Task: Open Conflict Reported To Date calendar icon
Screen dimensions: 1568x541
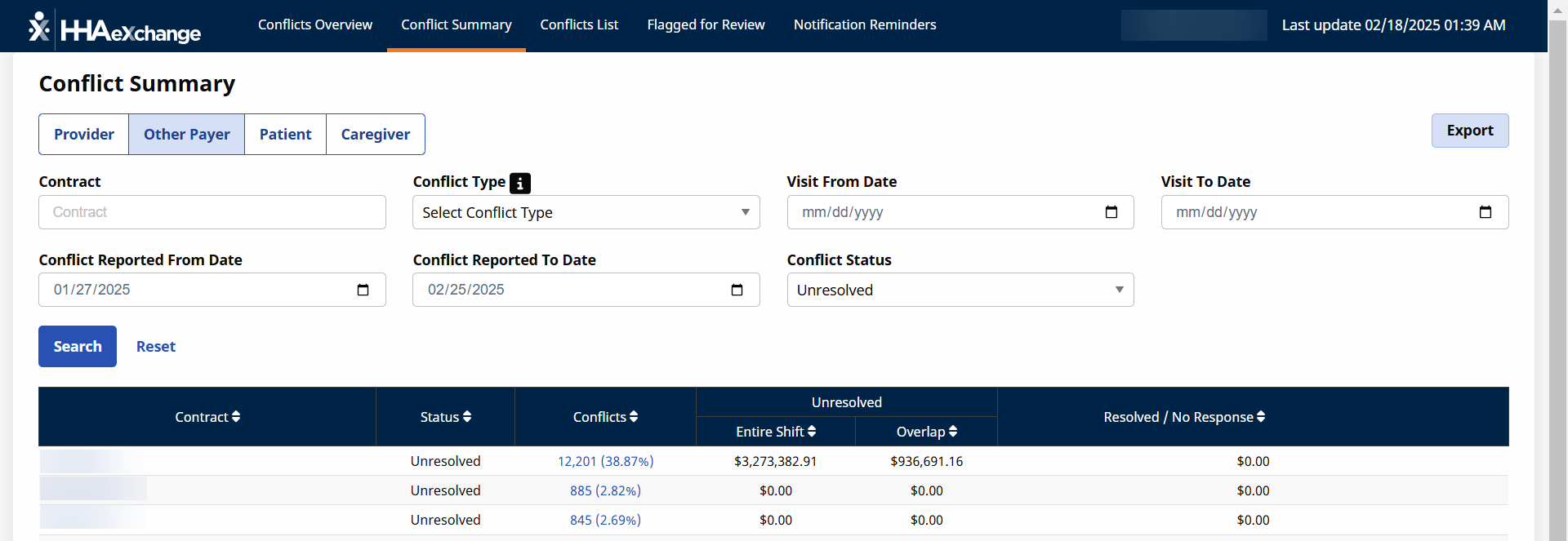Action: pyautogui.click(x=737, y=290)
